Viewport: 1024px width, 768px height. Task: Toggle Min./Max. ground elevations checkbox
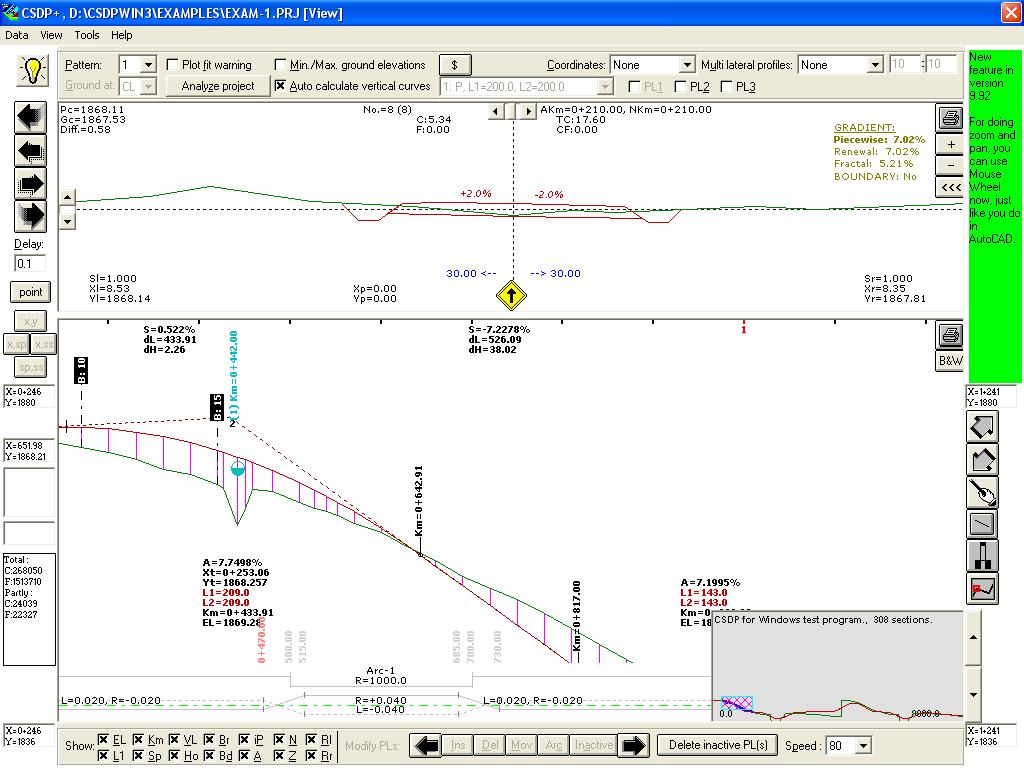pos(280,65)
